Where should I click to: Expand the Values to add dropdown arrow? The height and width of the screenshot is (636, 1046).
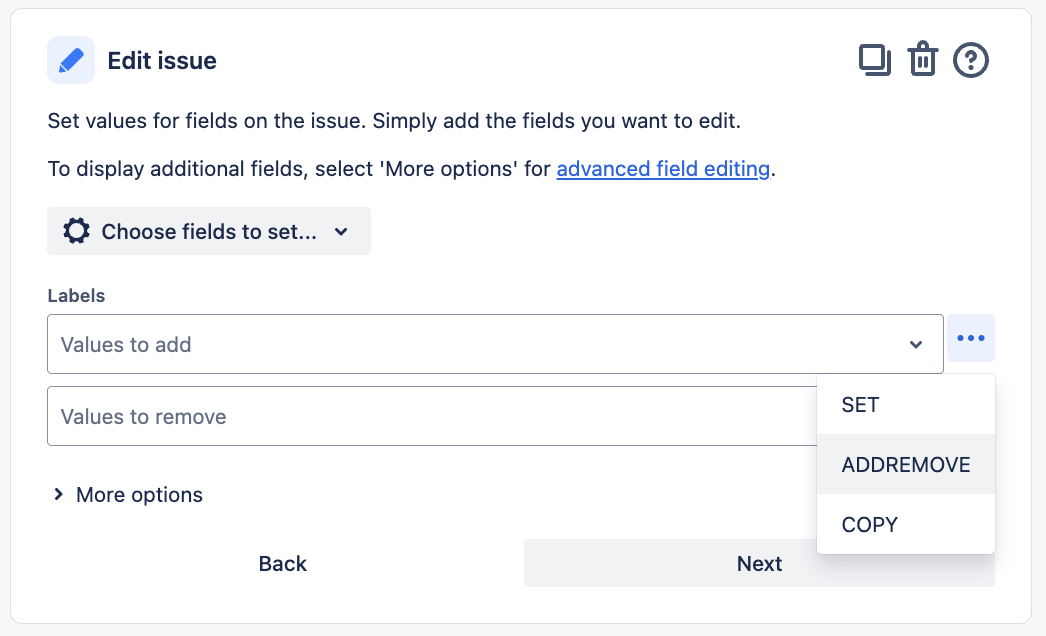[915, 345]
